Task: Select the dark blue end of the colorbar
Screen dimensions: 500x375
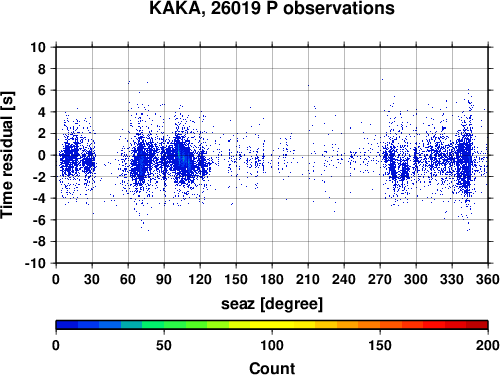Action: click(67, 325)
